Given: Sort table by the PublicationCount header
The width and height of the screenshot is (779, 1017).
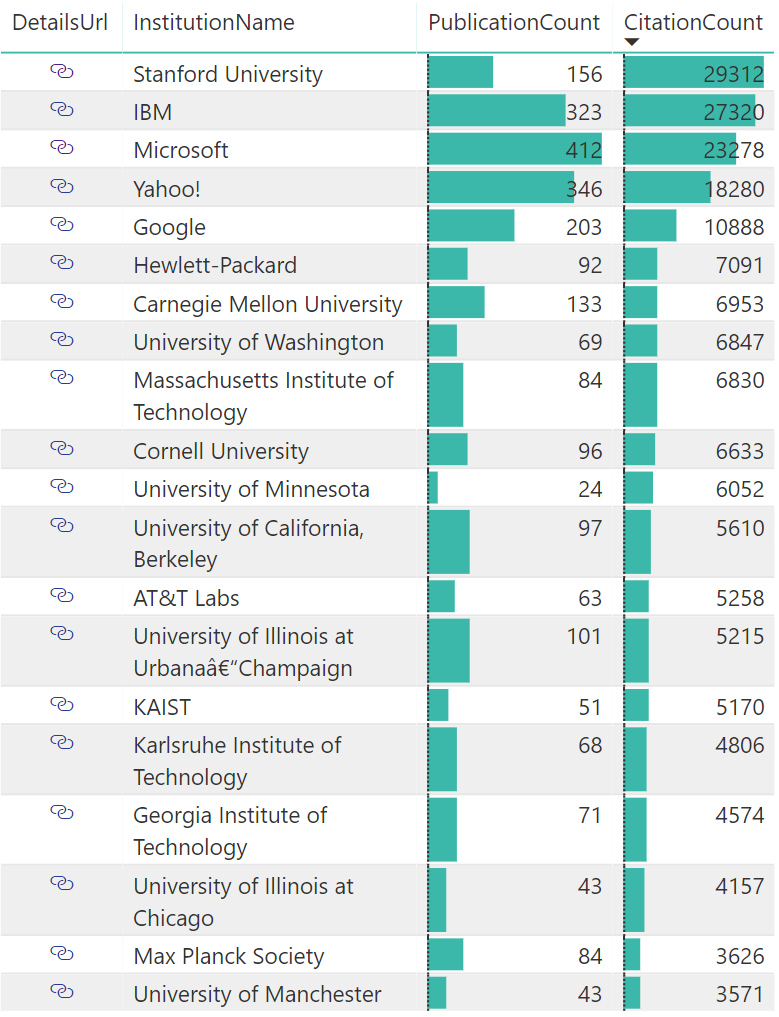Looking at the screenshot, I should pyautogui.click(x=513, y=22).
